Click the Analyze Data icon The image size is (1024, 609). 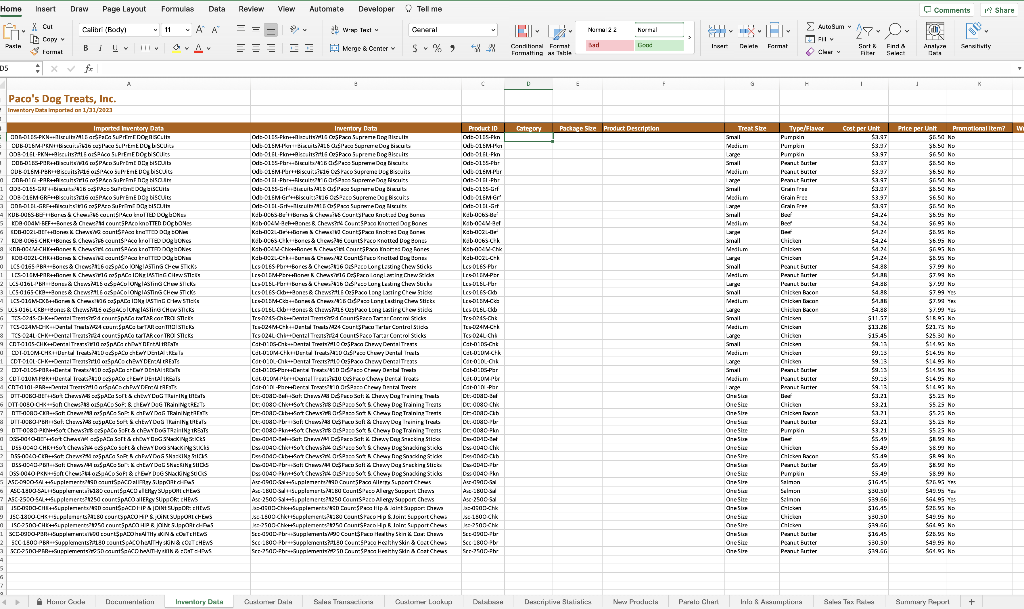[934, 30]
